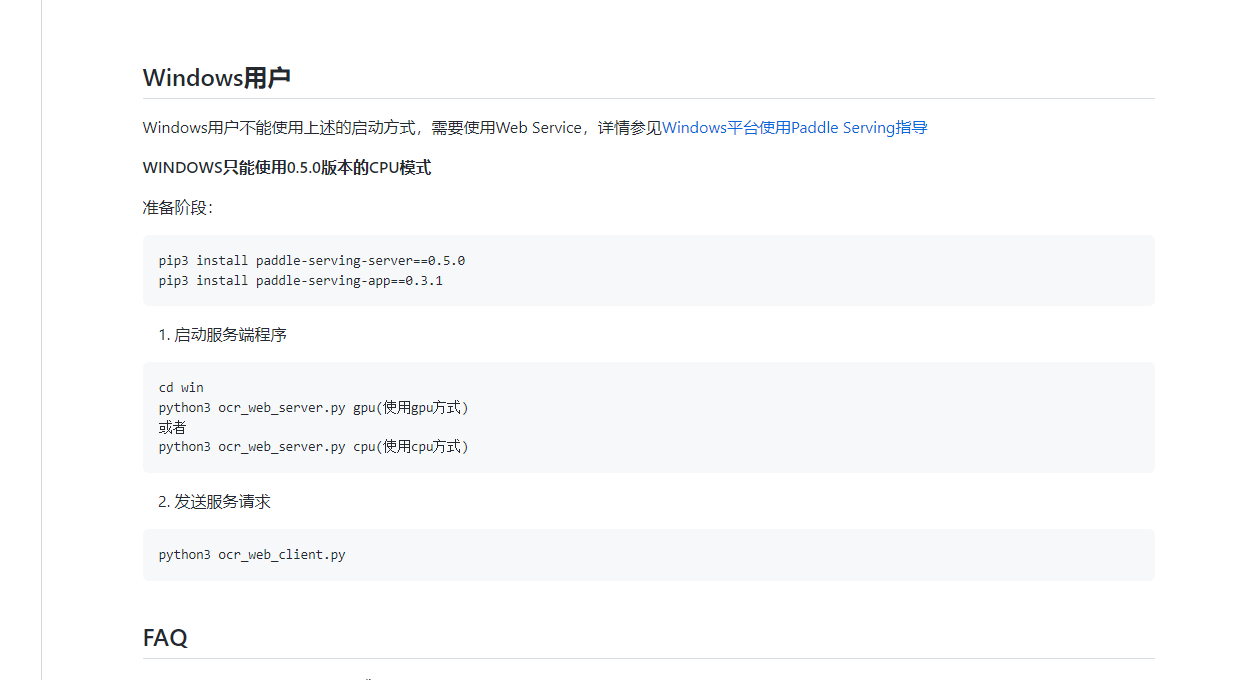Open the "Windows平台使用Paddle Serving指导" link
The width and height of the screenshot is (1242, 680).
795,127
